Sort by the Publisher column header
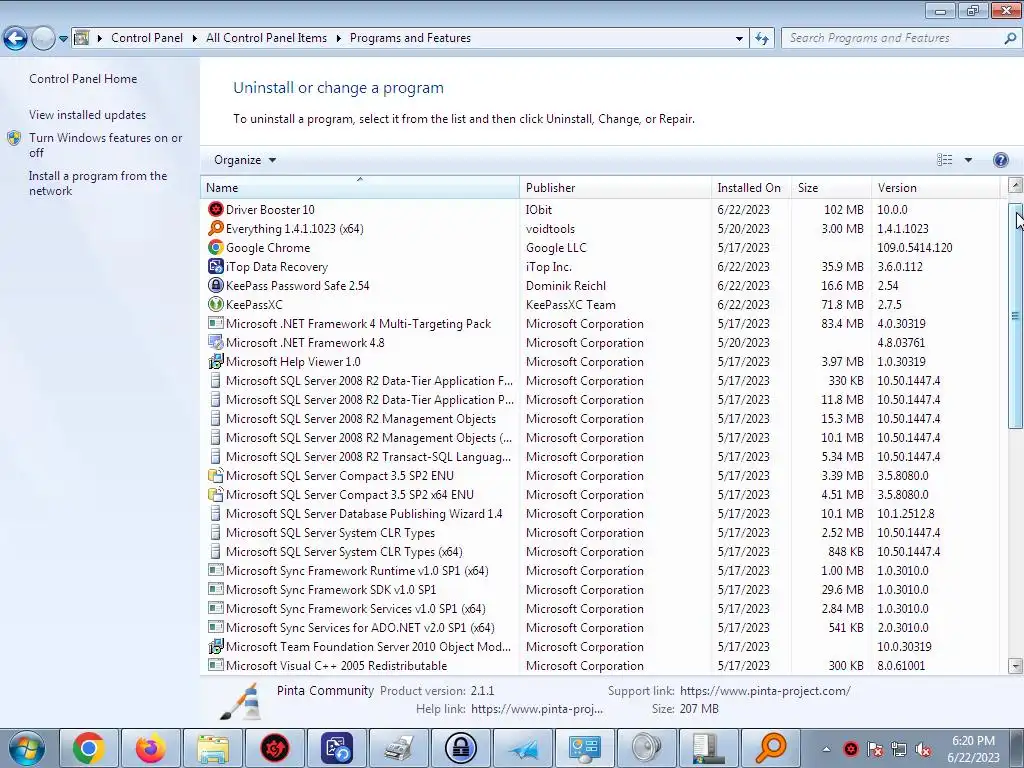The image size is (1024, 768). click(x=616, y=187)
